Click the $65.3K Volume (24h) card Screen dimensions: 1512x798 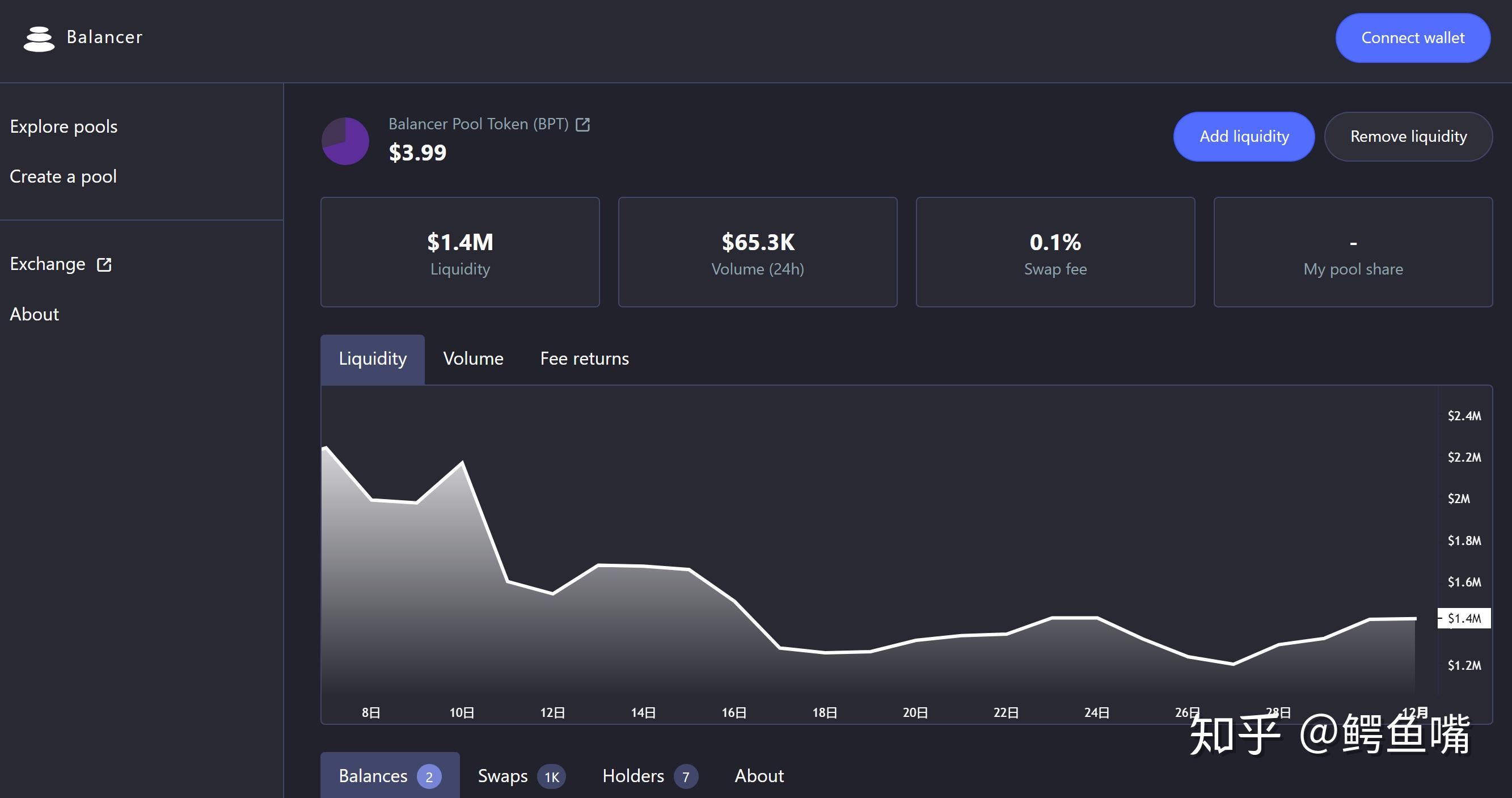coord(758,252)
